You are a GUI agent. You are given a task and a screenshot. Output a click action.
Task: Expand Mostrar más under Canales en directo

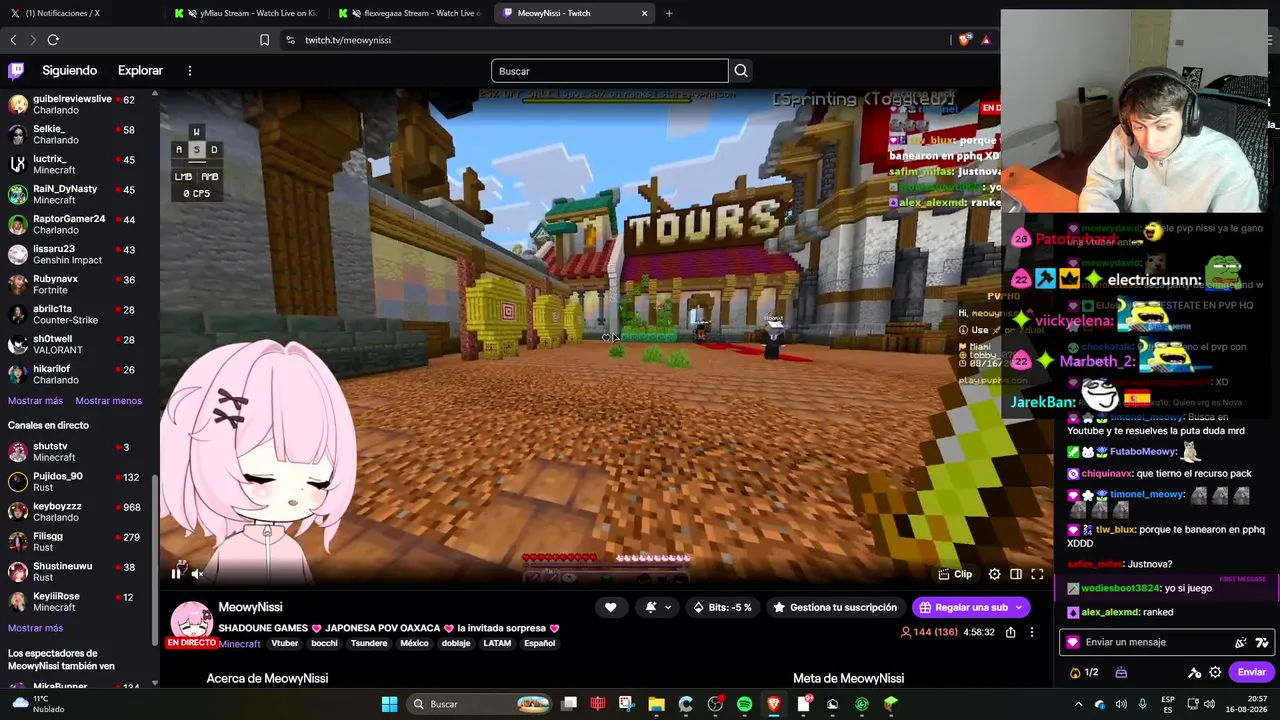[x=35, y=628]
